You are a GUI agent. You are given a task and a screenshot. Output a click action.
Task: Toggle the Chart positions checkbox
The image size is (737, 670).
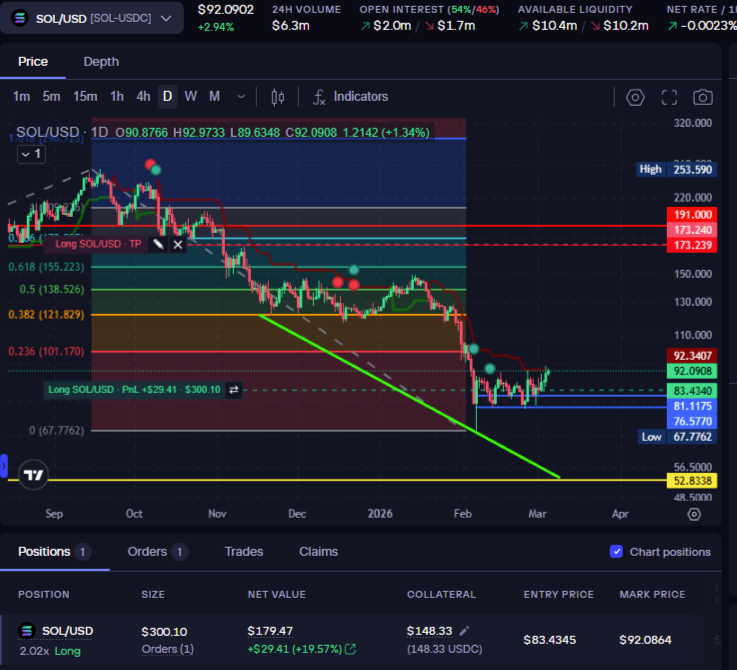point(616,552)
